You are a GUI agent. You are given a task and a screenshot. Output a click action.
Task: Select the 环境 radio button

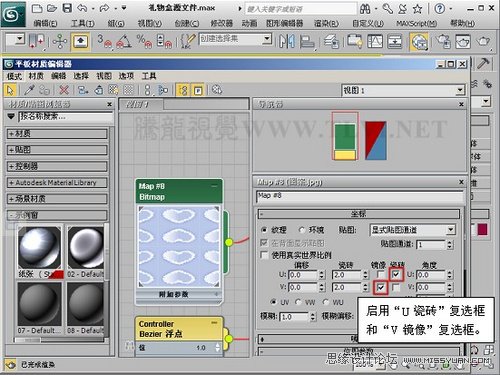click(x=302, y=230)
